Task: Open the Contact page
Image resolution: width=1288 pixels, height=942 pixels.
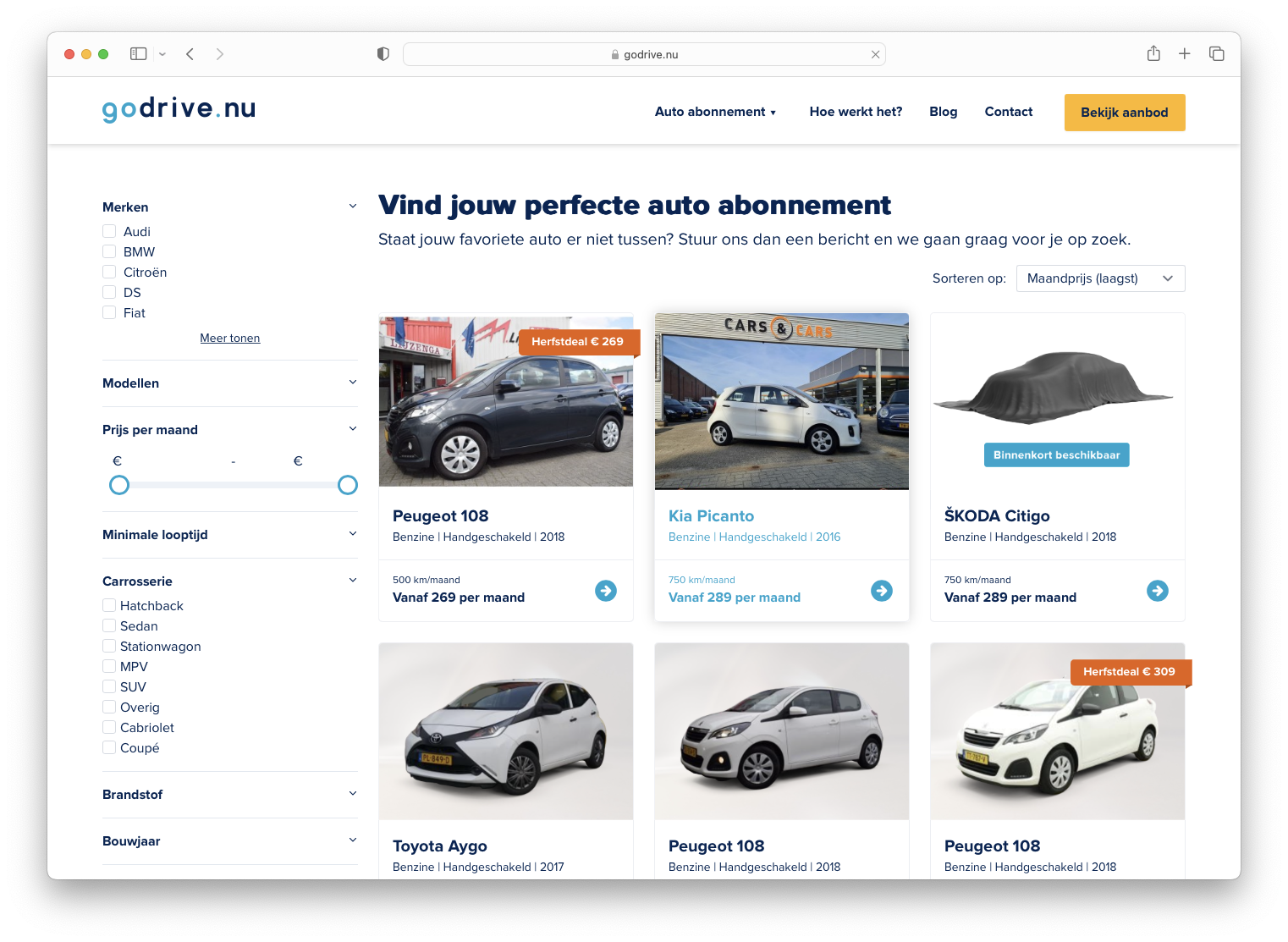Action: click(x=1009, y=112)
